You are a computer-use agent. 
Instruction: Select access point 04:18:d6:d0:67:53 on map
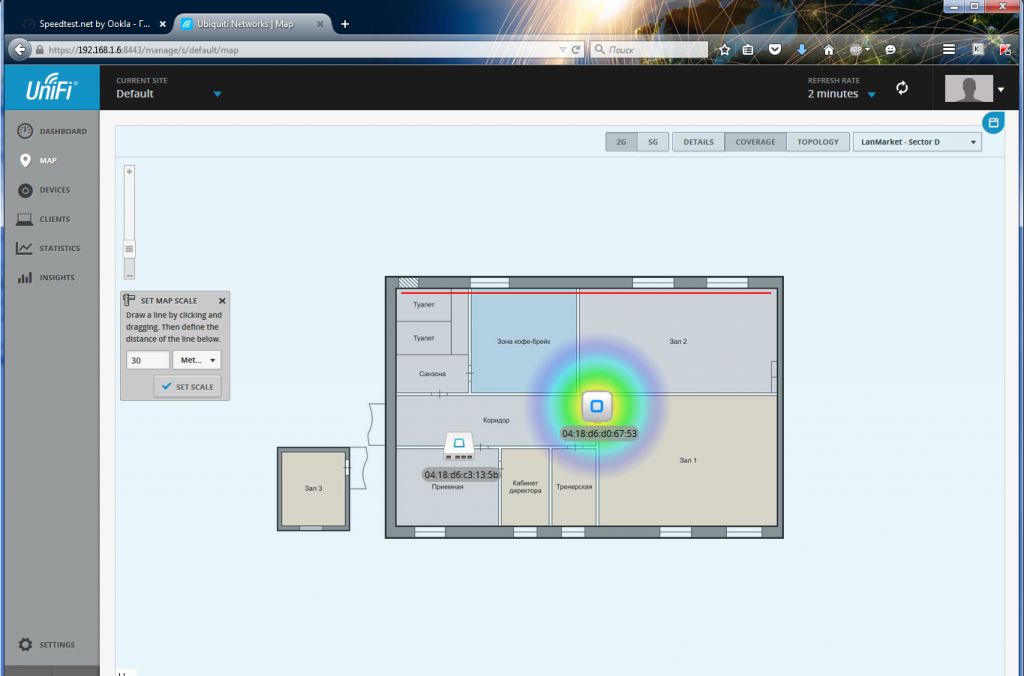pos(597,406)
